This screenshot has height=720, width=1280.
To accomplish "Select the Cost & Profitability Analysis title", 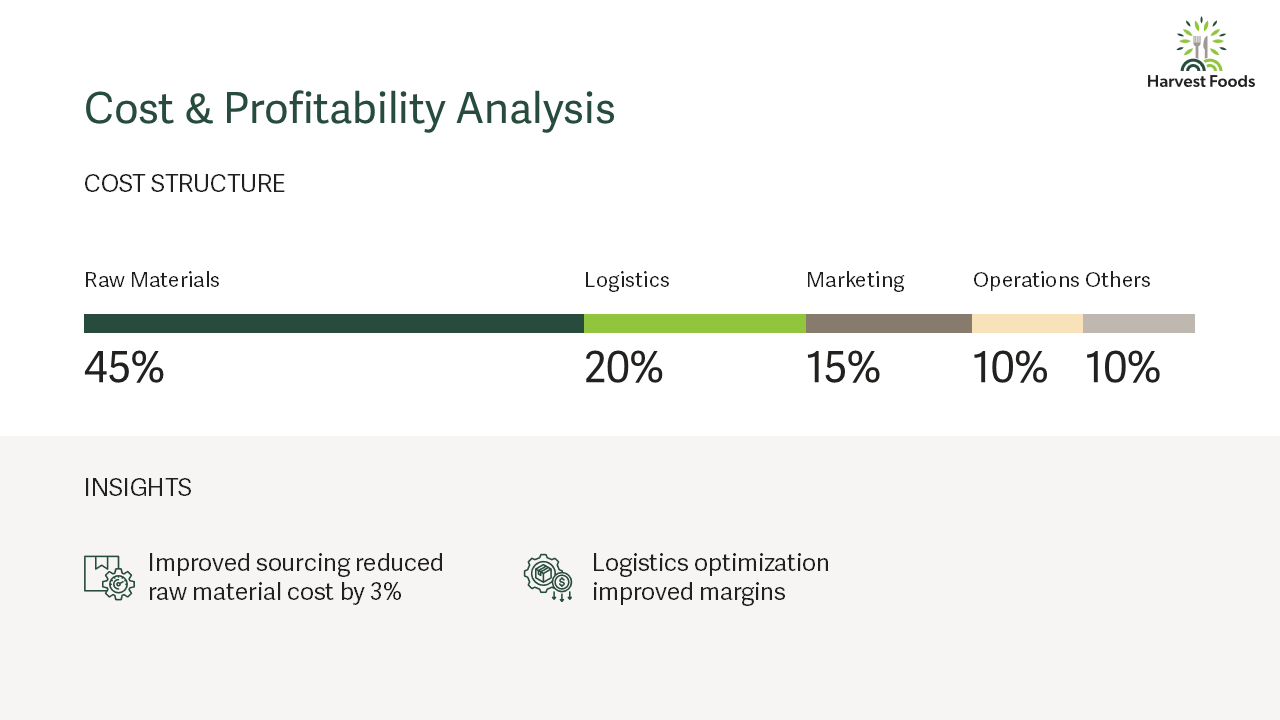I will coord(349,108).
